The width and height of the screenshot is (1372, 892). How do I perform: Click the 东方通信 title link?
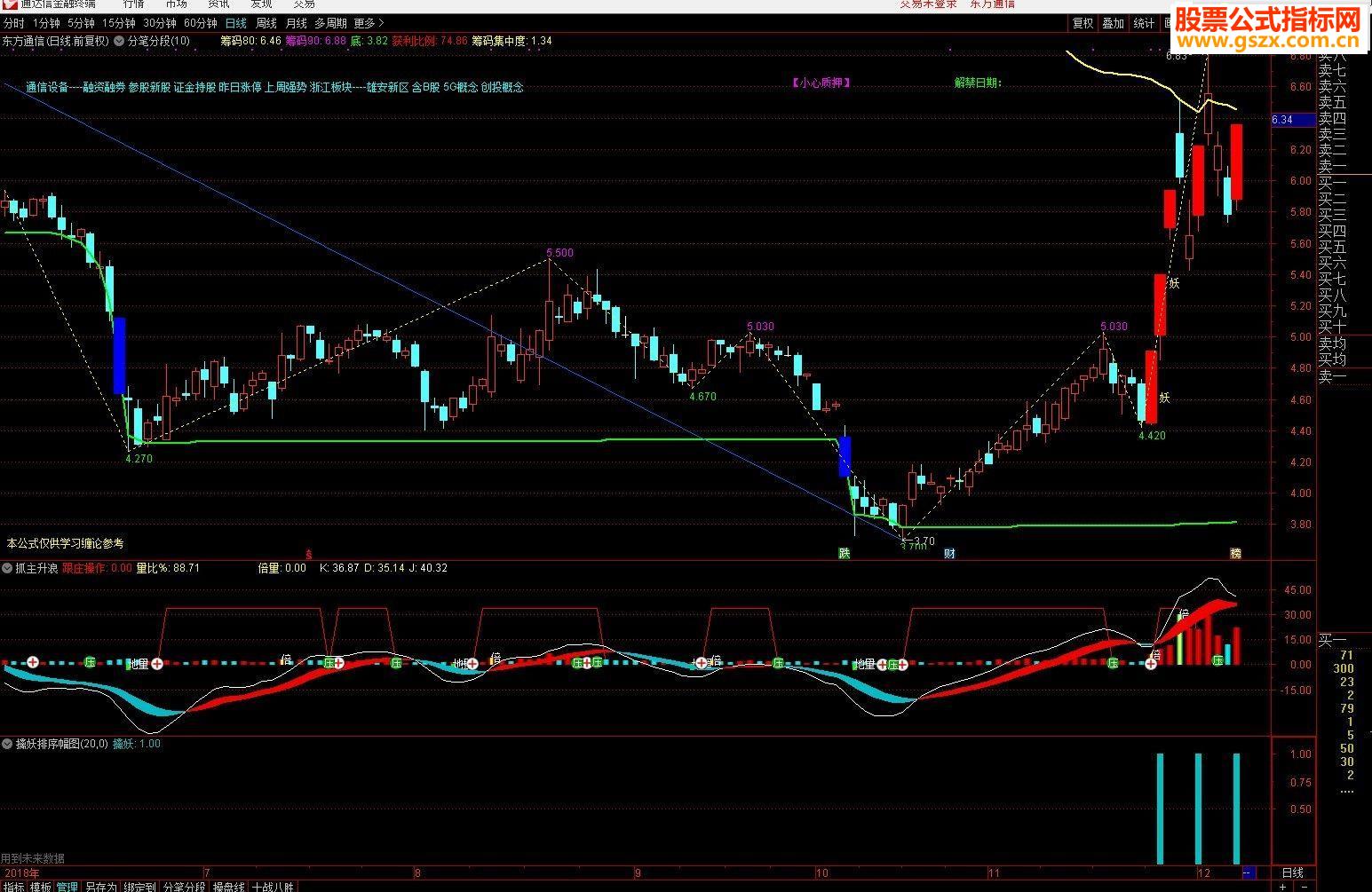992,4
